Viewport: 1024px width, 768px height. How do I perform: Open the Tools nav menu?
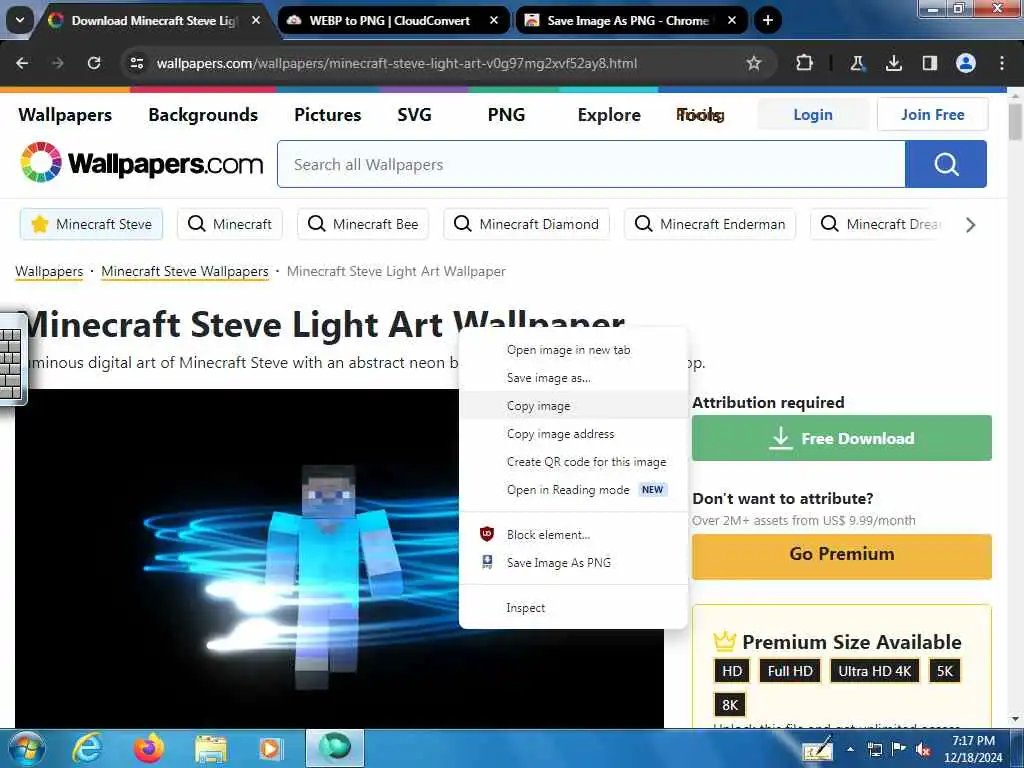[x=700, y=115]
